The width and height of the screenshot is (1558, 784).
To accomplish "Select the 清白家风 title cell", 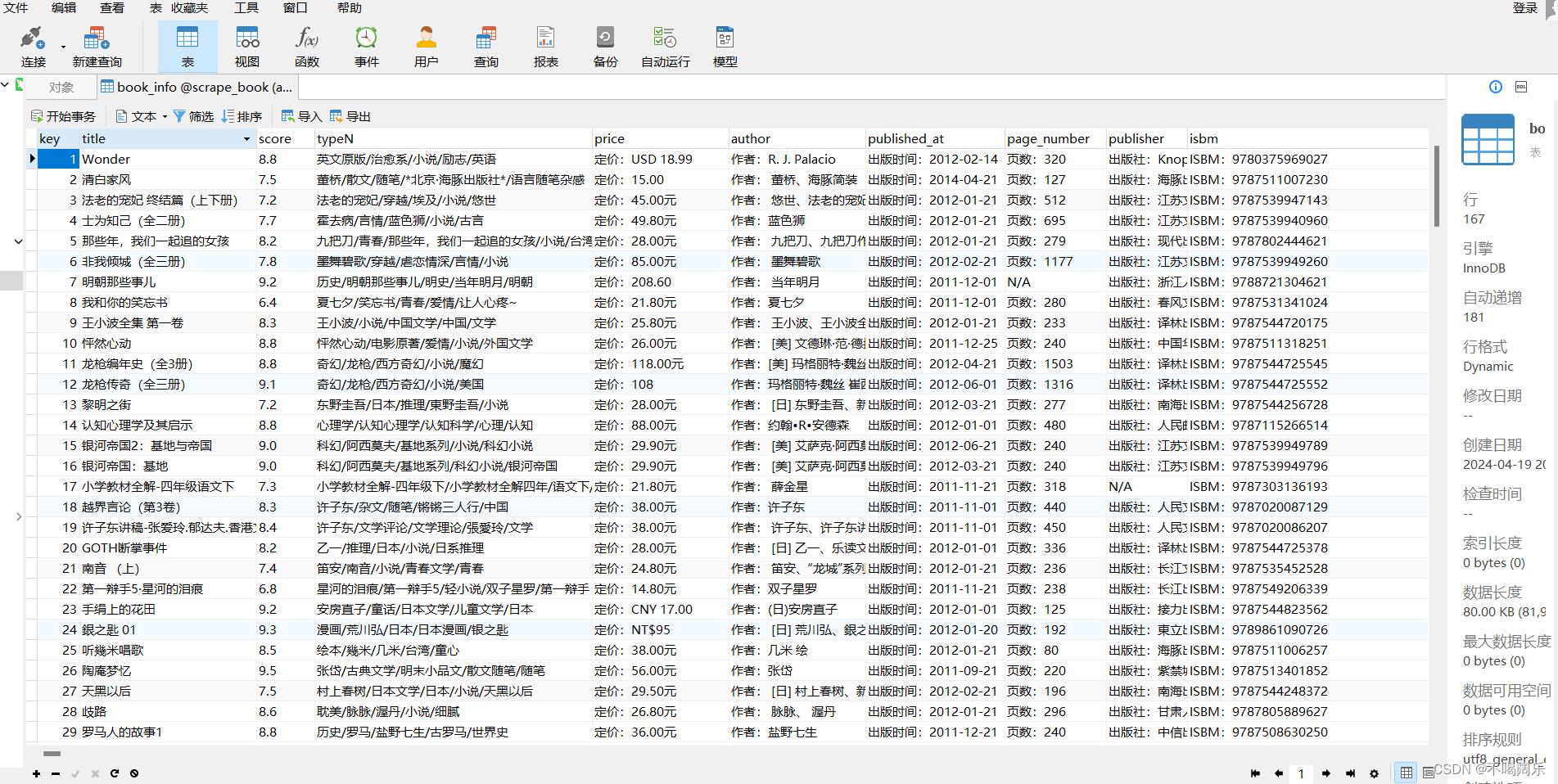I will pos(168,180).
